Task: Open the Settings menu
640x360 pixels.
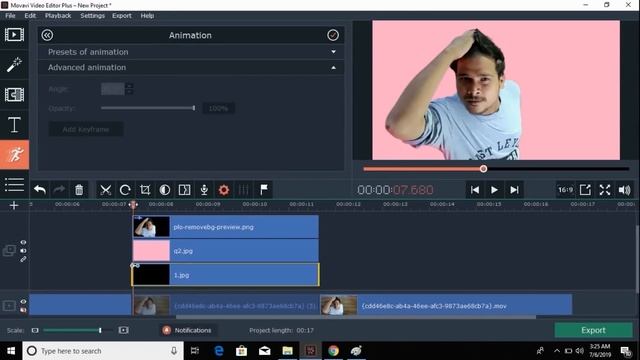Action: 92,16
